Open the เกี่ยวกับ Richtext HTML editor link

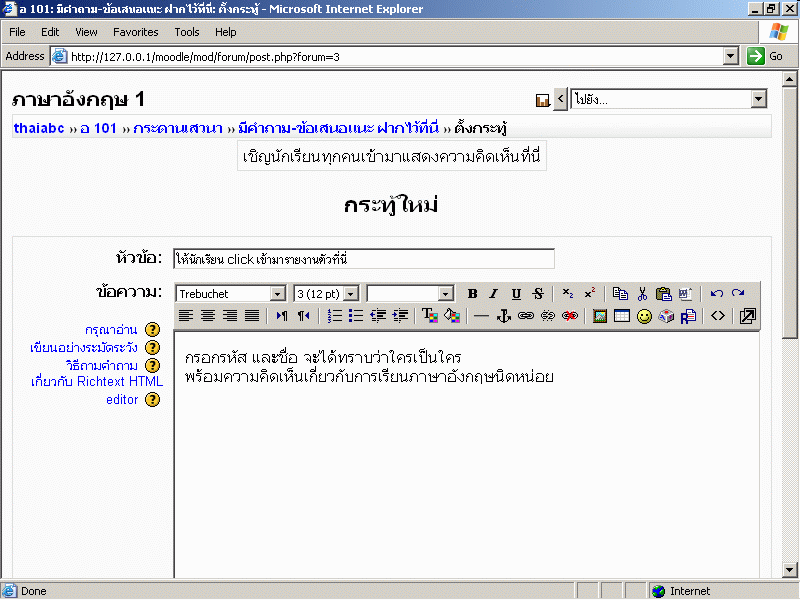click(97, 390)
